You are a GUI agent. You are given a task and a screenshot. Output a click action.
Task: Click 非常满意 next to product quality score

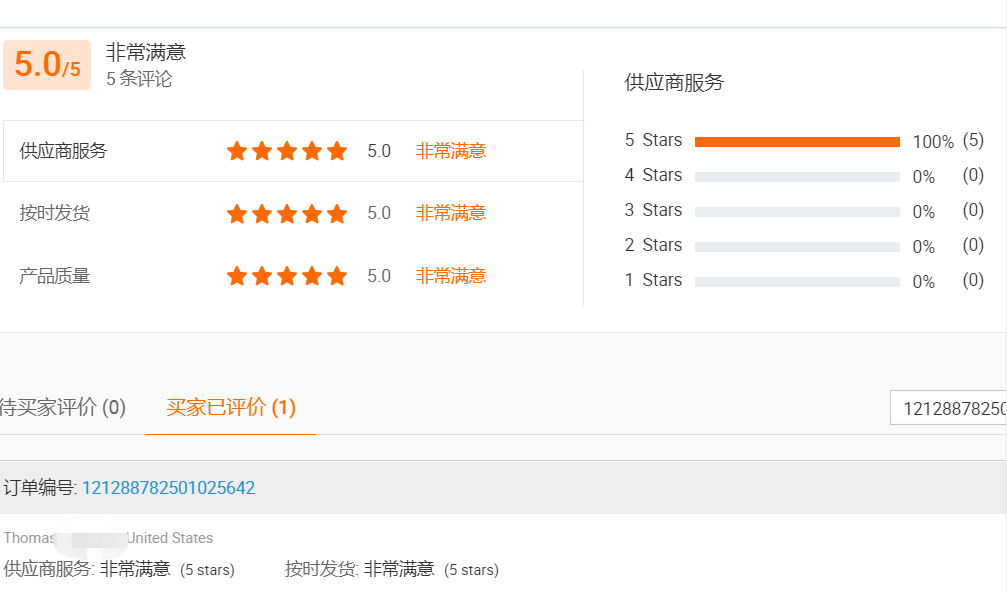tap(451, 276)
